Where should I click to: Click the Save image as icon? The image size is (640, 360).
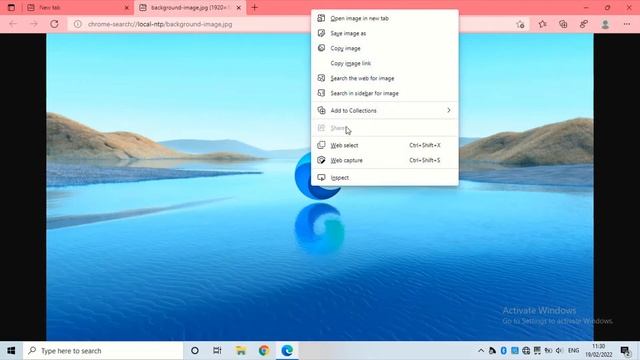[321, 33]
